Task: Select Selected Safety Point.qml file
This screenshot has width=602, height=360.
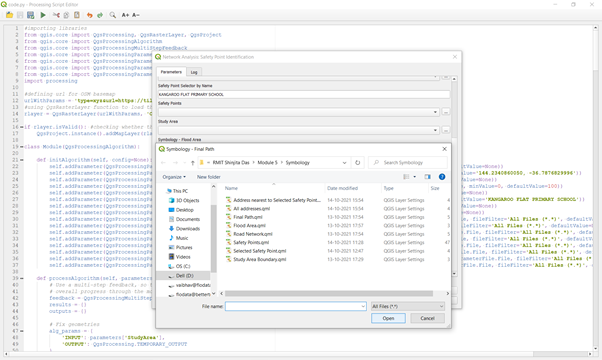Action: pyautogui.click(x=260, y=251)
